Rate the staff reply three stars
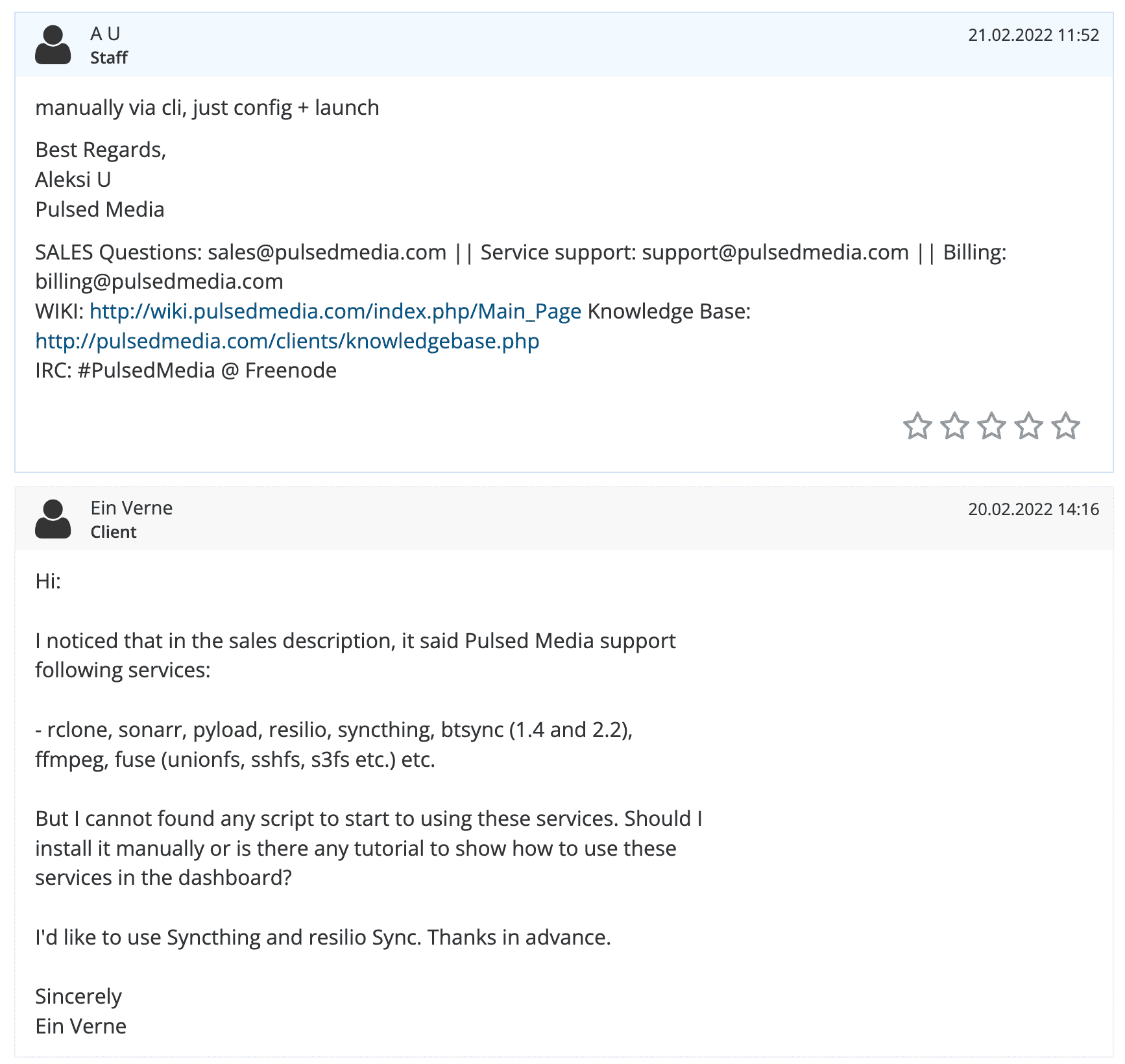 pos(991,426)
